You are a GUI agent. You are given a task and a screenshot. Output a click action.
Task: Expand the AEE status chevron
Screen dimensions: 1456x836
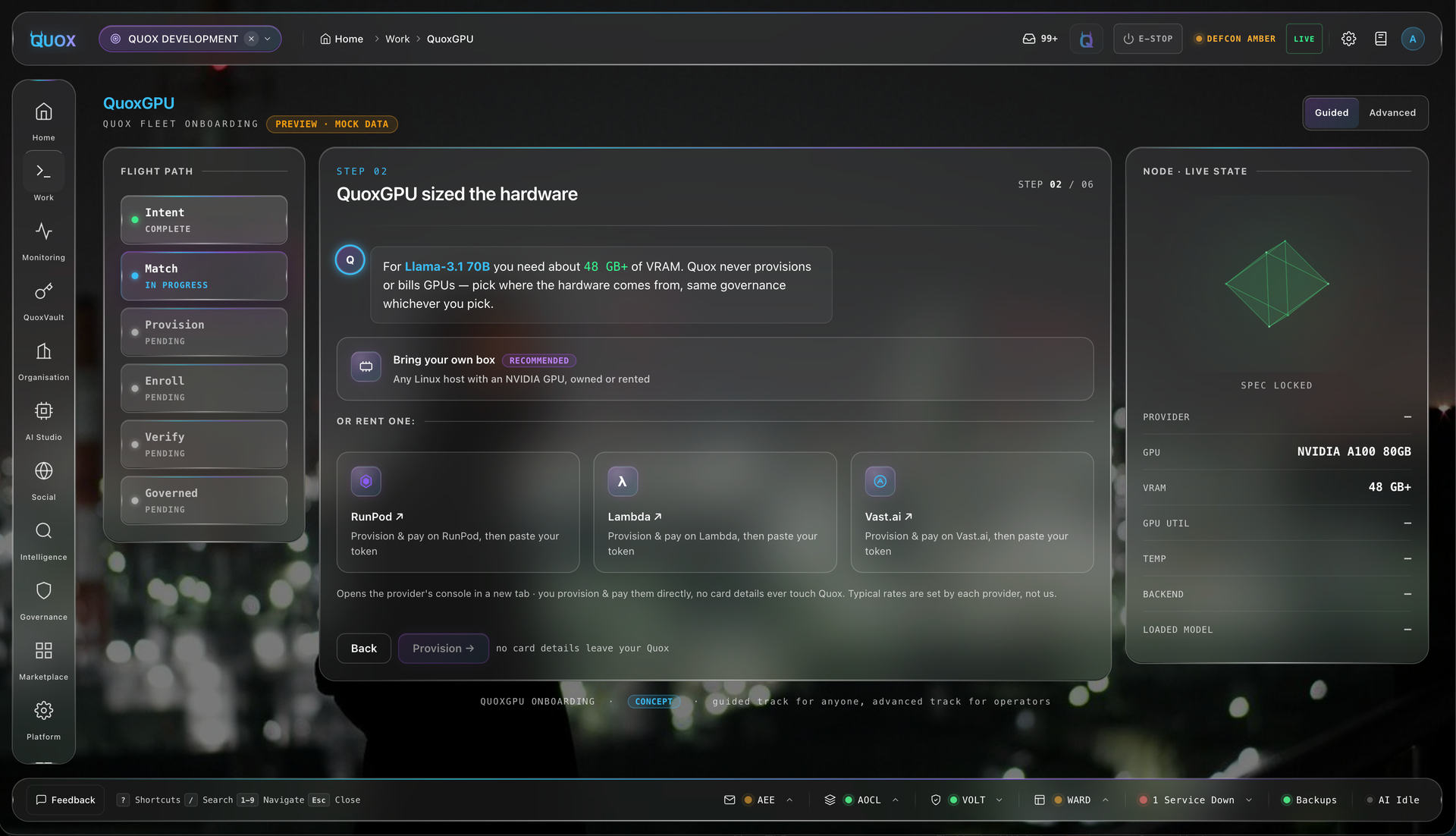pos(789,800)
